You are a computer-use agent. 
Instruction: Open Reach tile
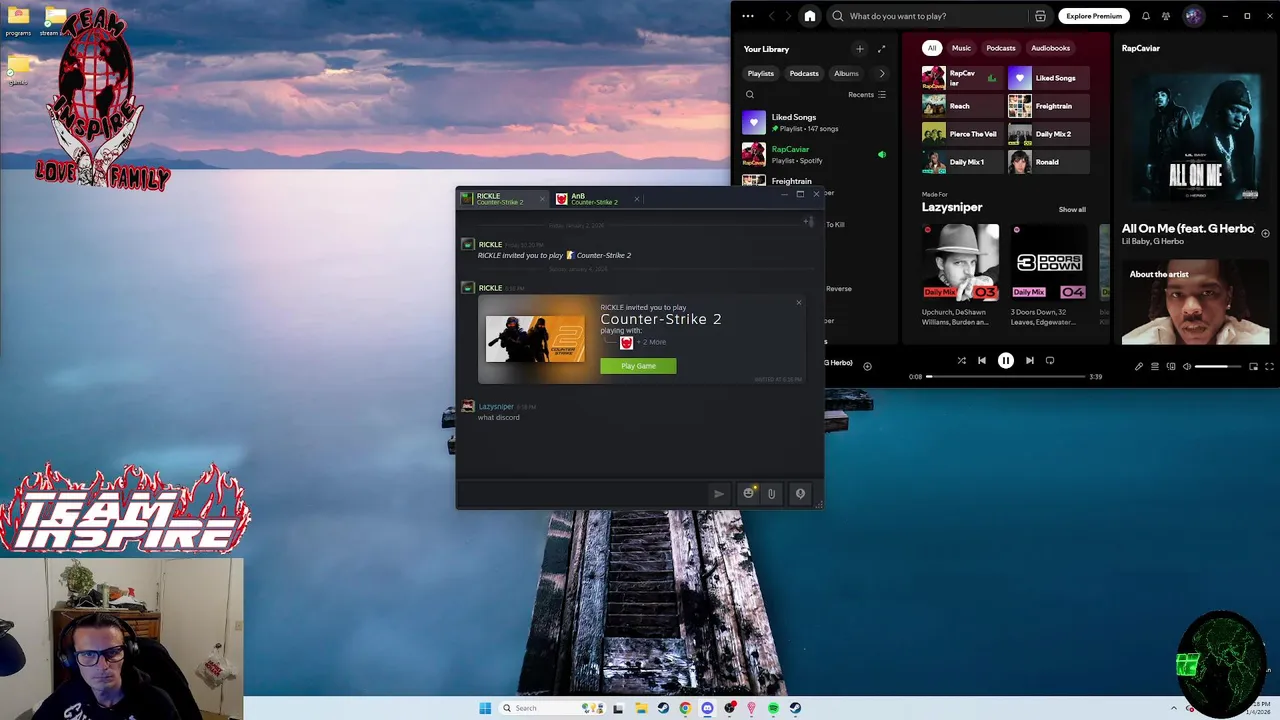pos(962,106)
